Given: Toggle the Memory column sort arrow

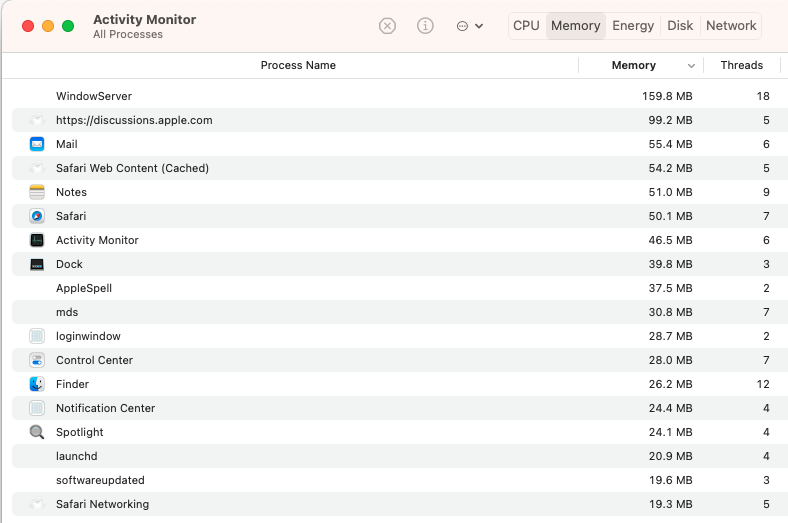Looking at the screenshot, I should [x=692, y=66].
